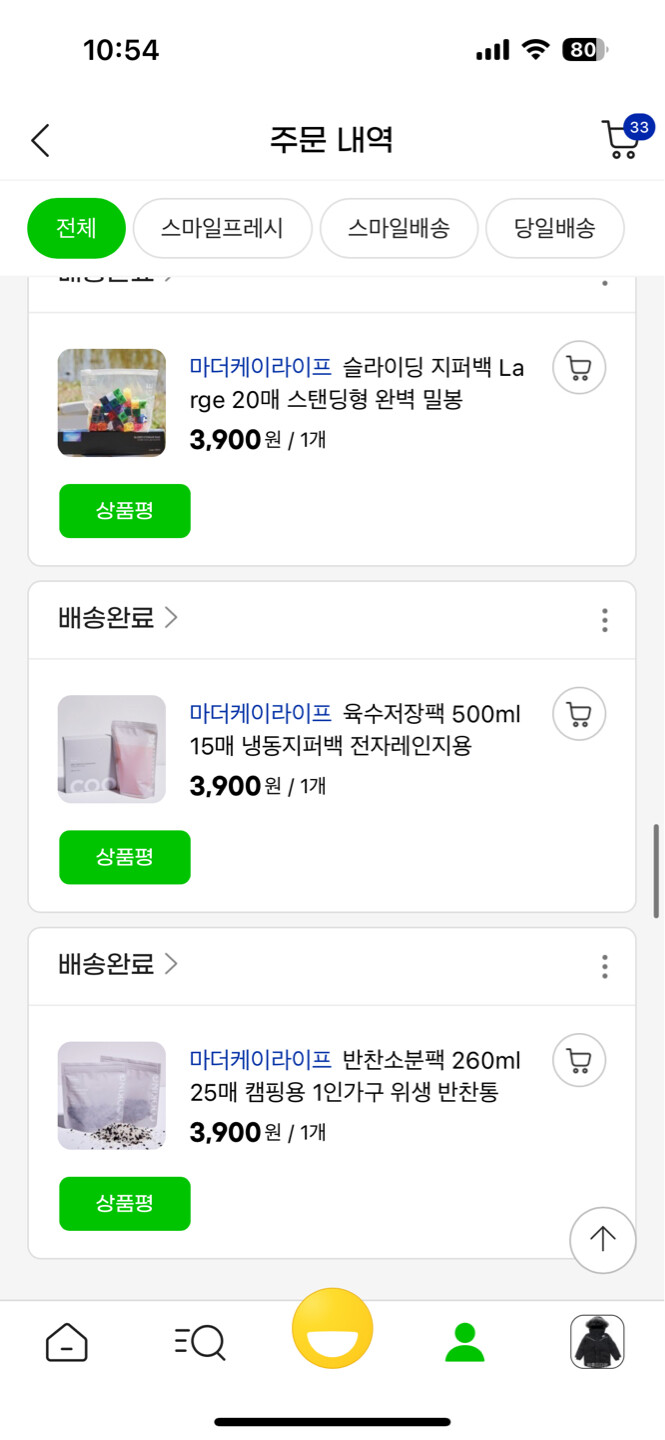The image size is (665, 1440).
Task: Activate the 당일배송 filter
Action: coord(555,228)
